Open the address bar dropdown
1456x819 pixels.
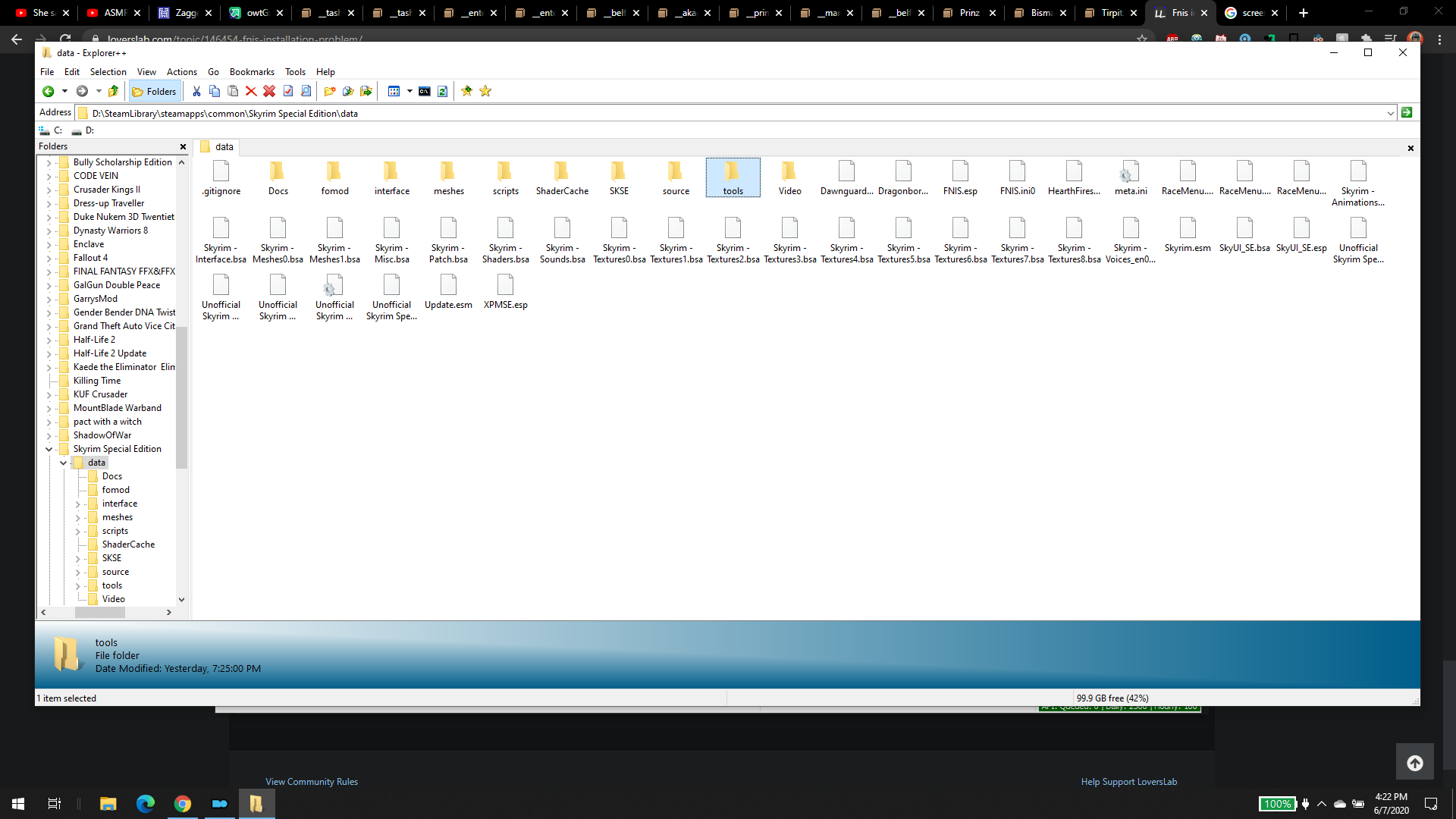tap(1390, 114)
